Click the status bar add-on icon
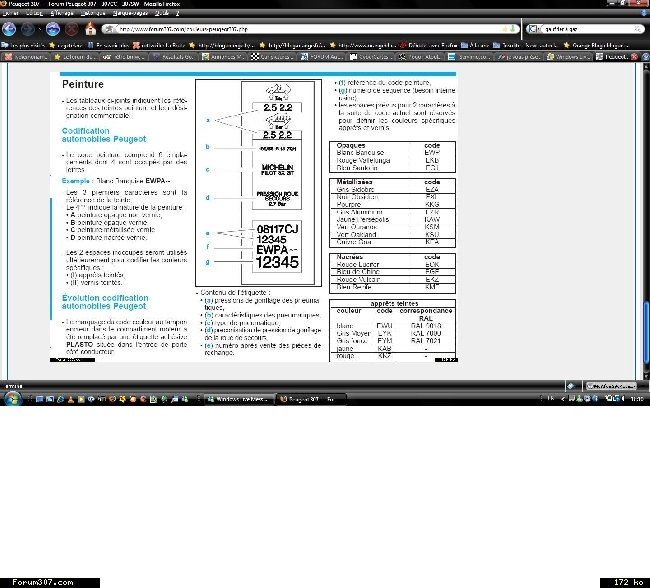 tap(571, 386)
